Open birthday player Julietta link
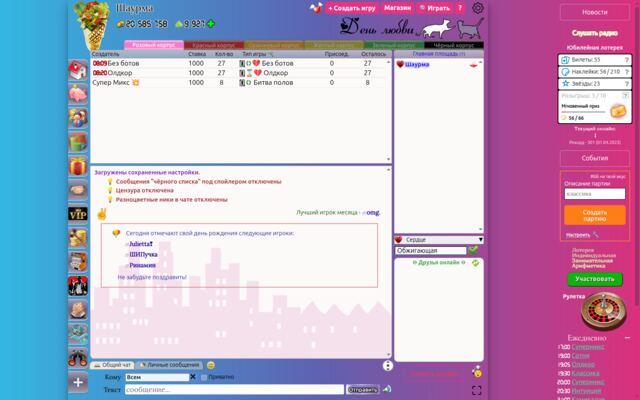 (x=141, y=244)
